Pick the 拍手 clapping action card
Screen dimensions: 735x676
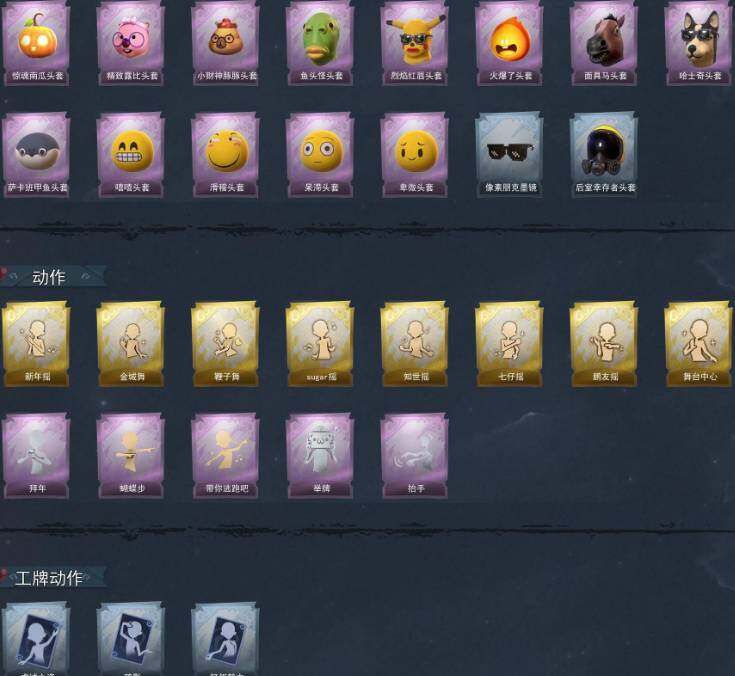coord(414,456)
